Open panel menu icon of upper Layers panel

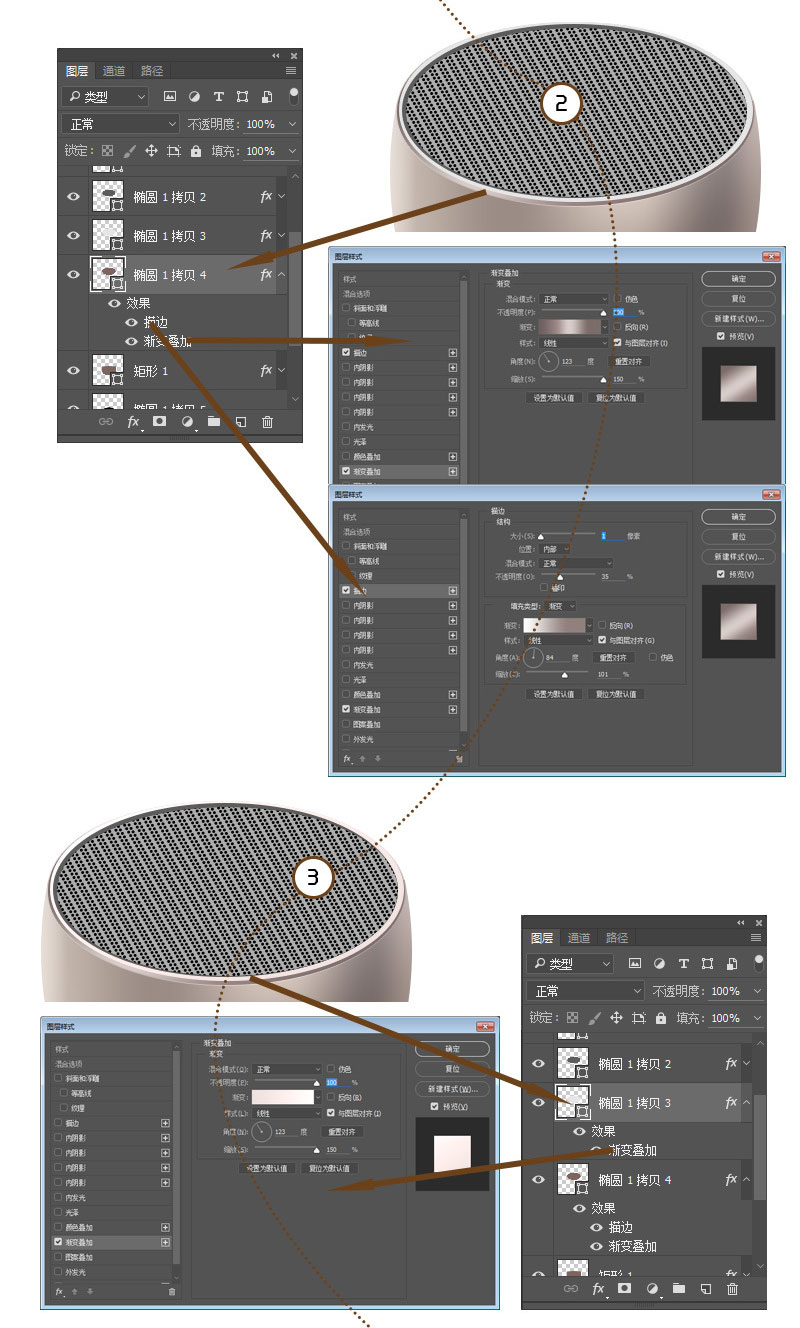point(291,71)
